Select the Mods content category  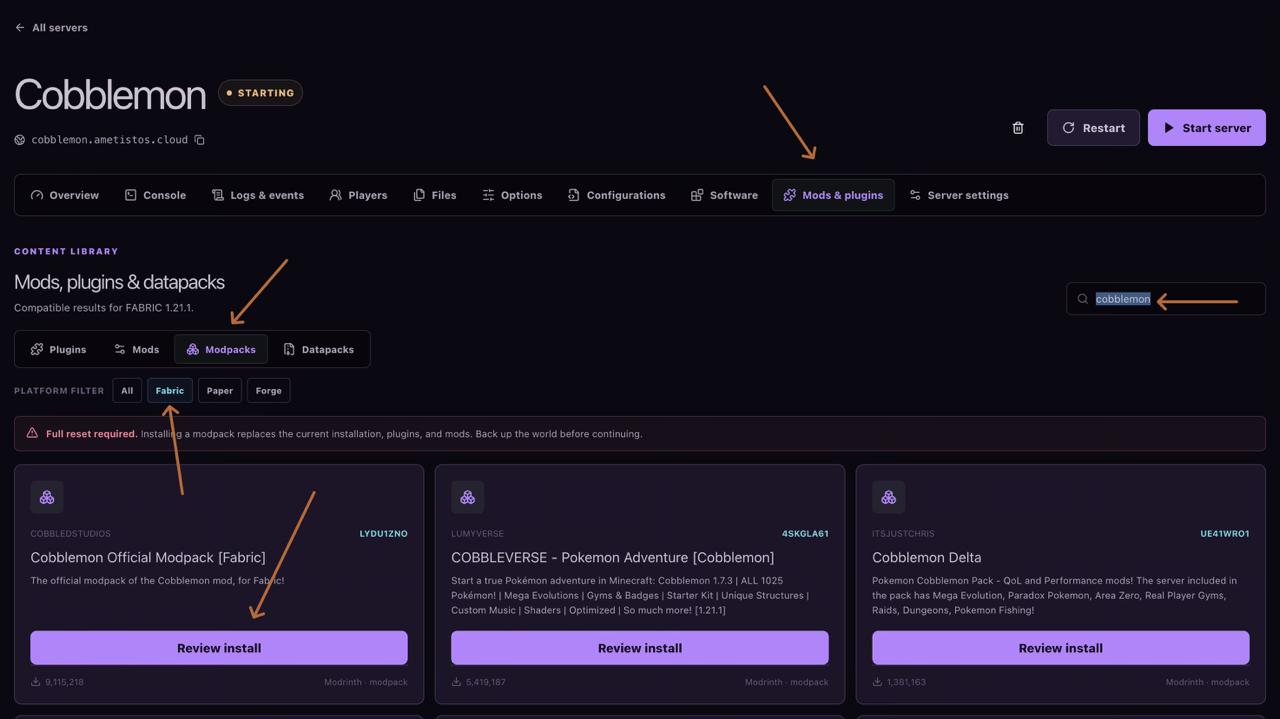(x=136, y=350)
